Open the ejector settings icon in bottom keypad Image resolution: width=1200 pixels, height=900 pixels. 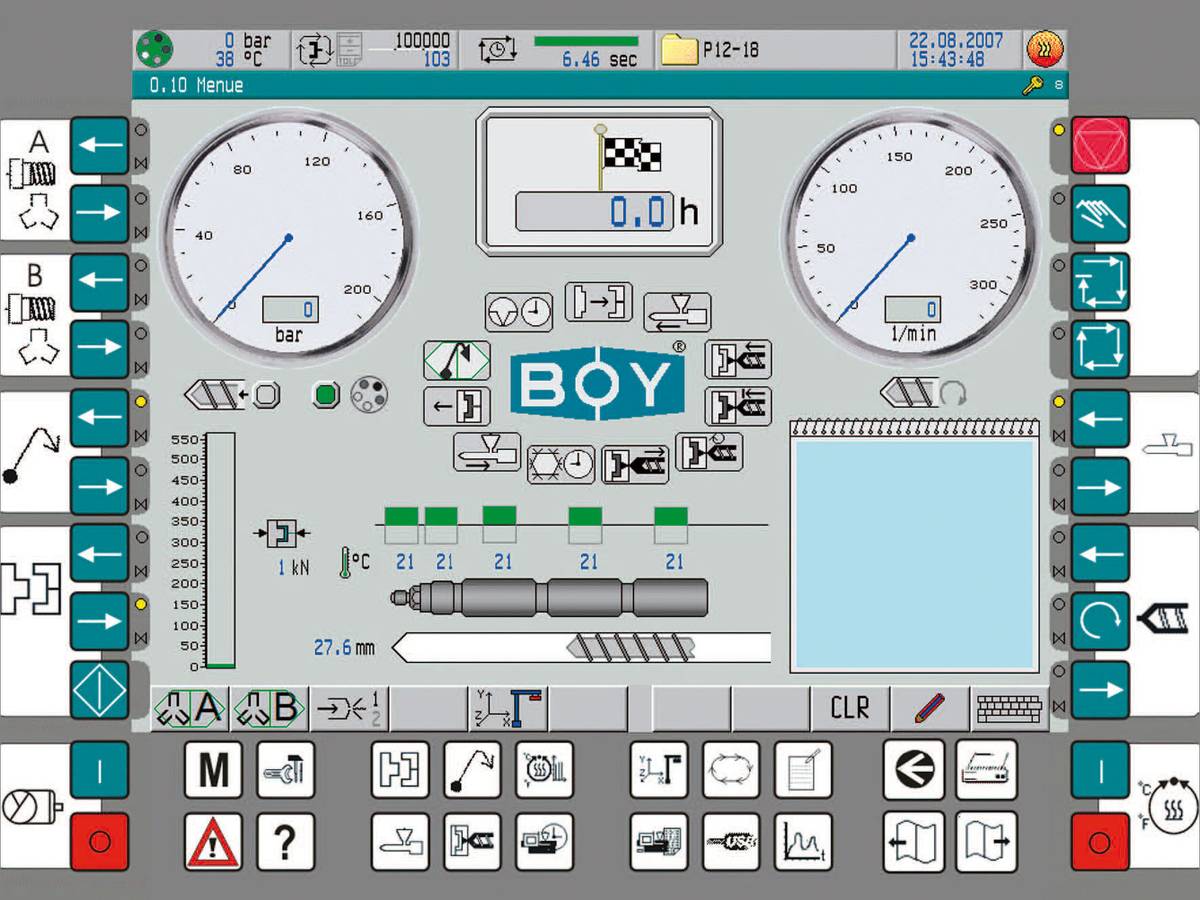click(x=472, y=770)
